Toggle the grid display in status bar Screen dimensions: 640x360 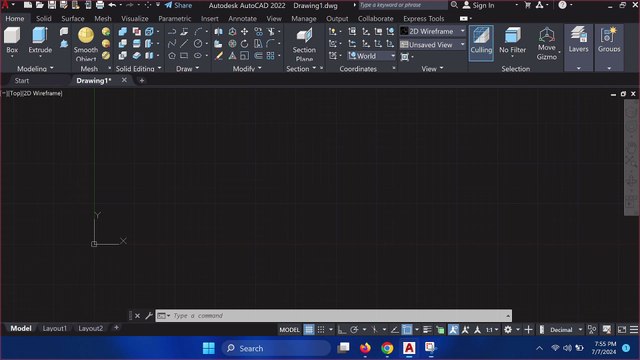[x=309, y=329]
